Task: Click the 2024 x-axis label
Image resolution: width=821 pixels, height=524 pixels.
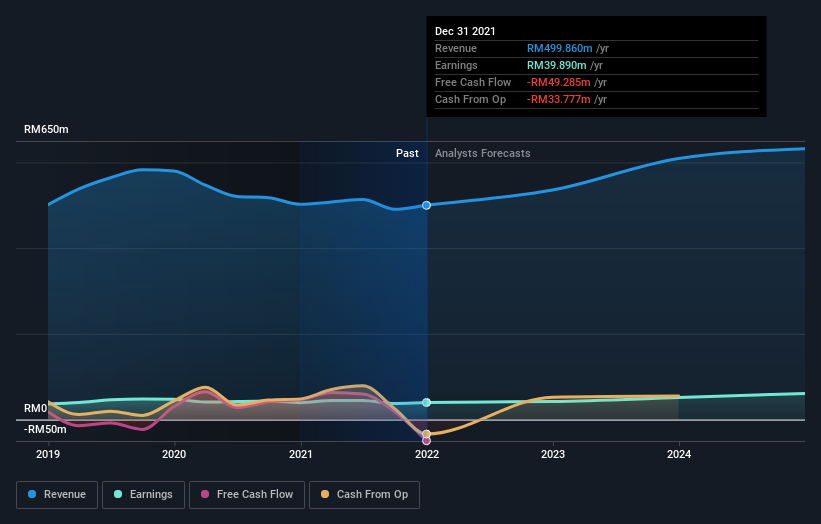Action: tap(679, 454)
